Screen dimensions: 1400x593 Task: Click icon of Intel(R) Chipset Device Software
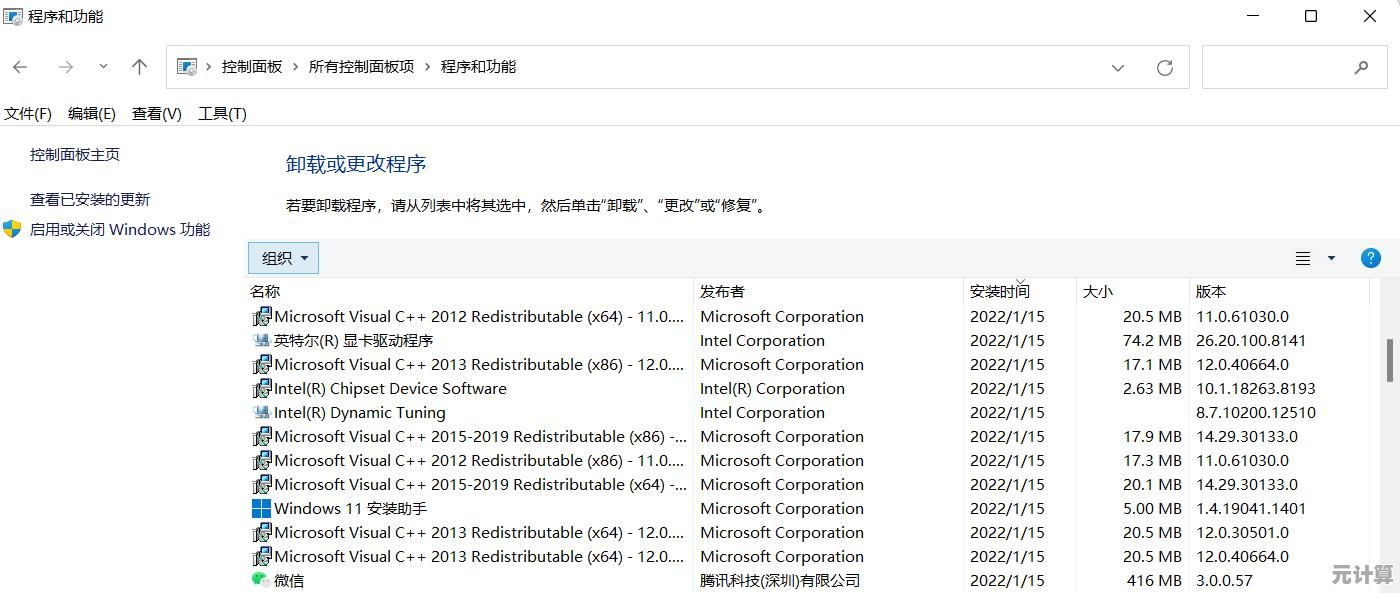261,389
